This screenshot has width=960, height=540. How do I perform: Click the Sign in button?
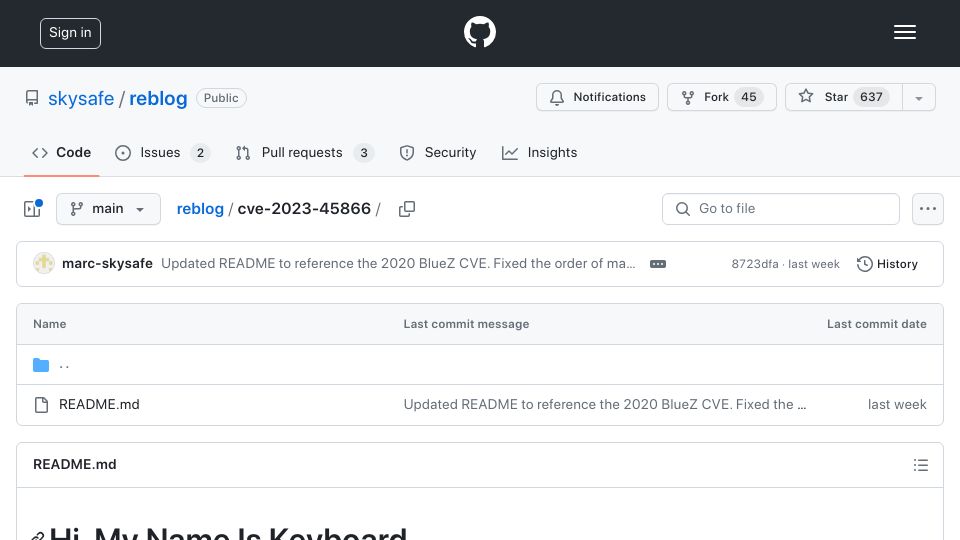click(70, 33)
